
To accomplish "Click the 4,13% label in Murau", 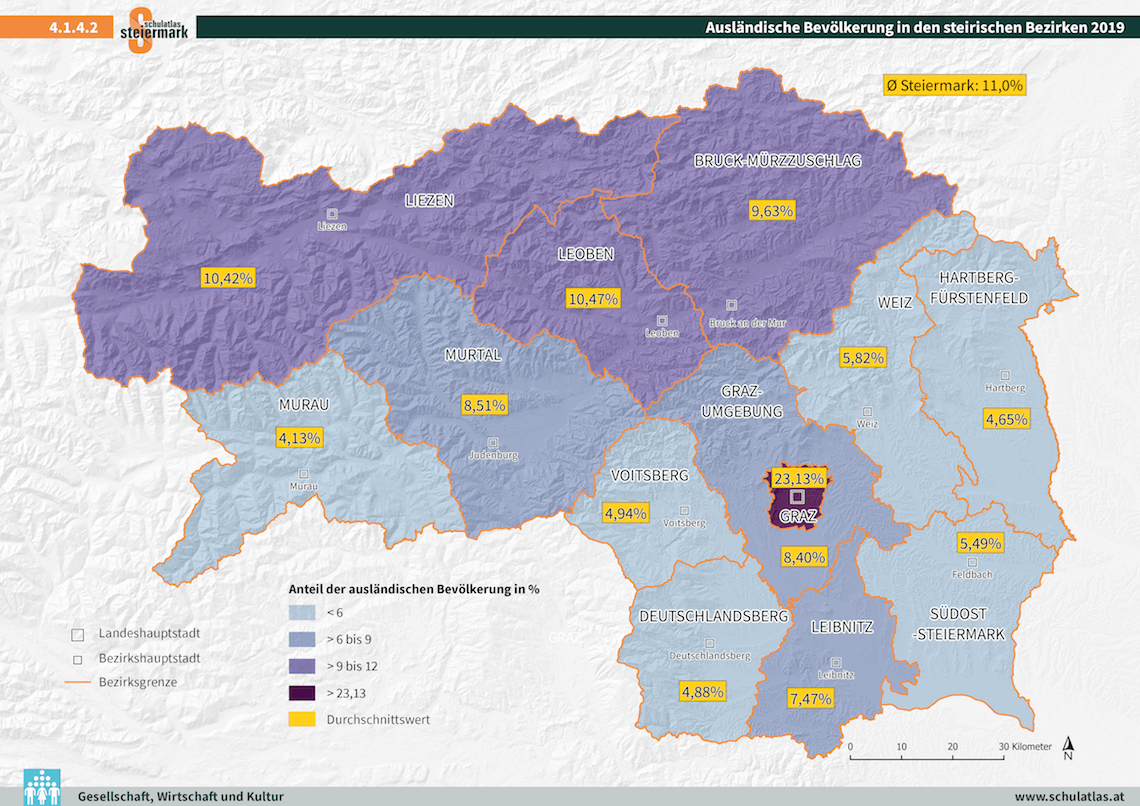I will (x=300, y=437).
